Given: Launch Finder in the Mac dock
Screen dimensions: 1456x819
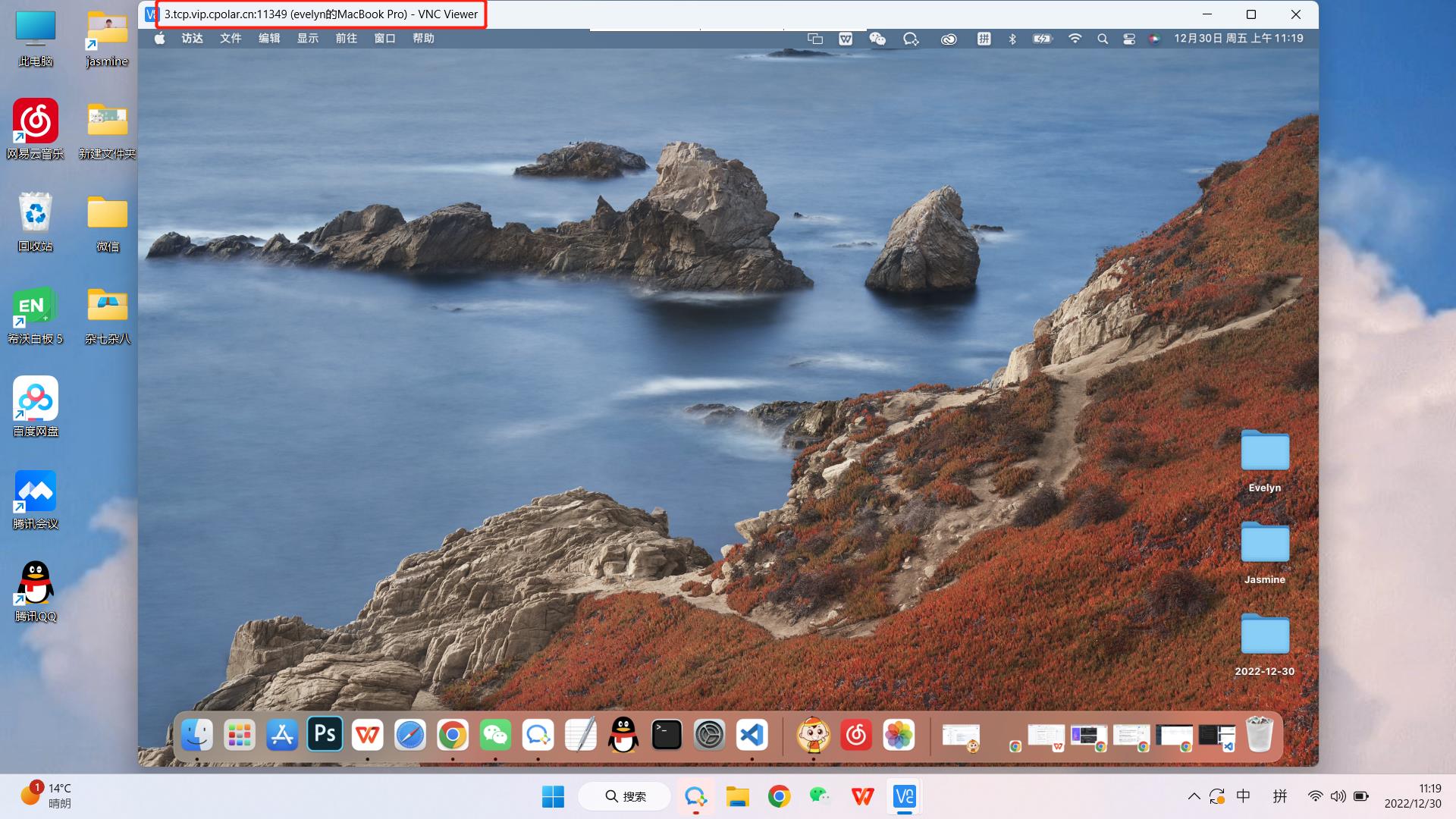Looking at the screenshot, I should [197, 734].
